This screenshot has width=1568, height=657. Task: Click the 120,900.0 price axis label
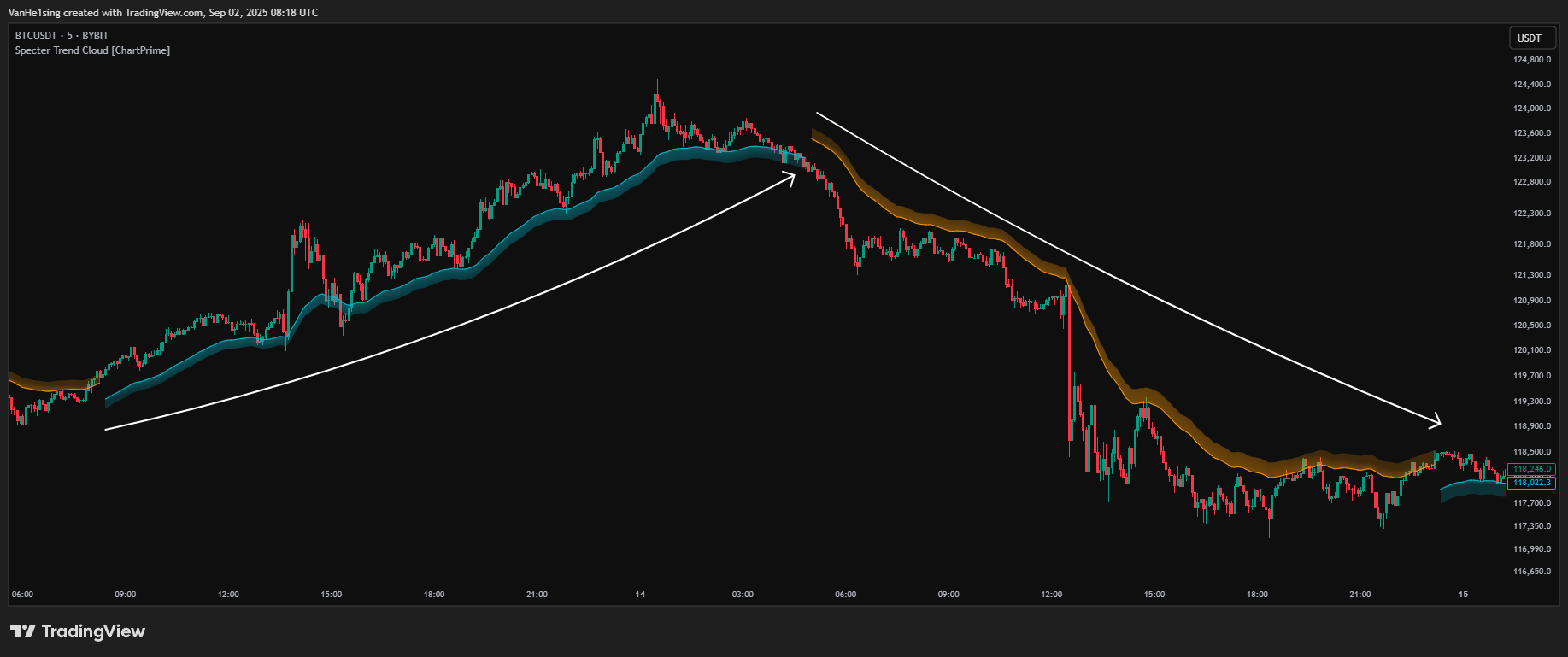[x=1532, y=301]
